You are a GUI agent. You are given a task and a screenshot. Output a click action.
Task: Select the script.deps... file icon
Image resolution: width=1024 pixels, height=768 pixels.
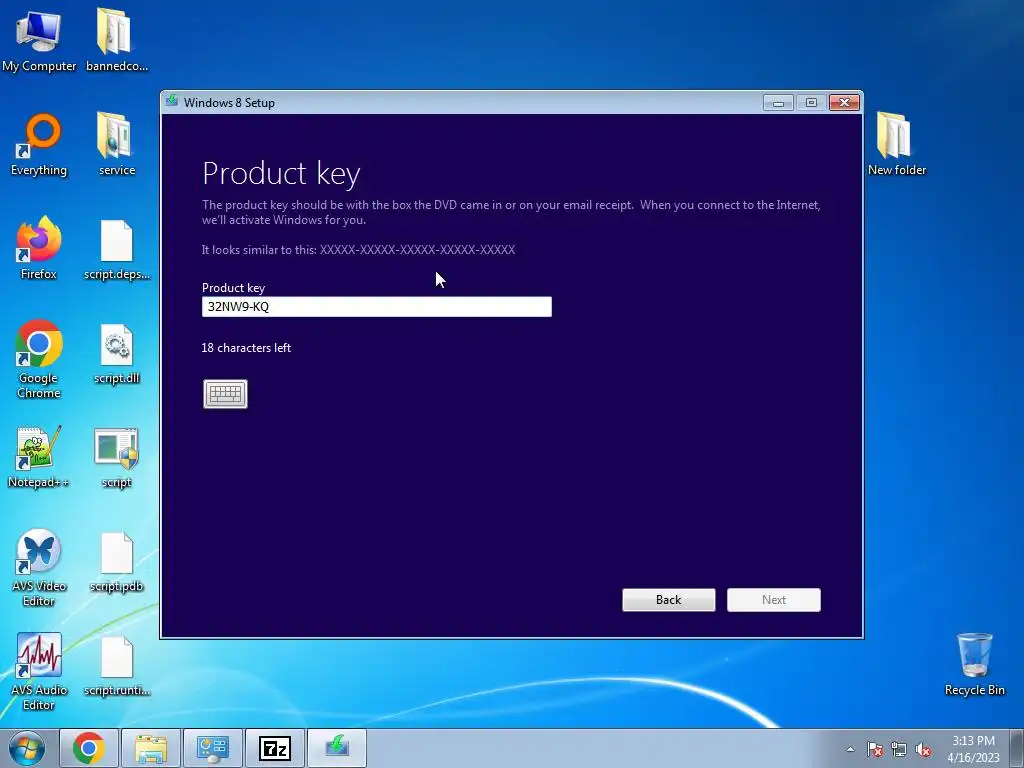tap(116, 251)
